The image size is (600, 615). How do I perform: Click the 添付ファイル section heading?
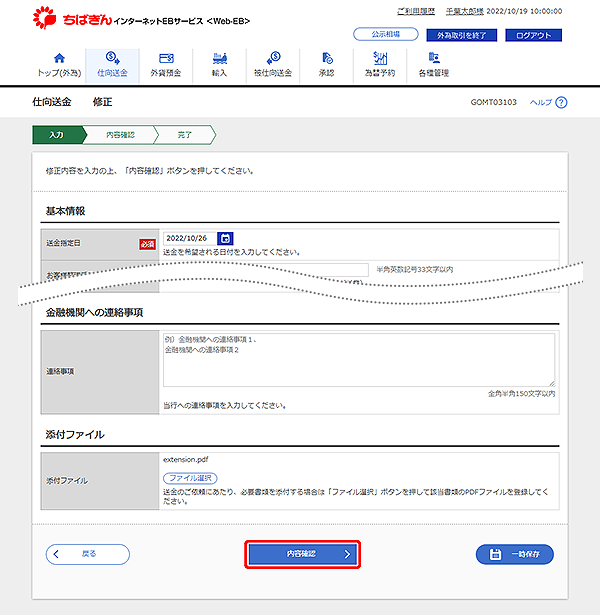[75, 435]
